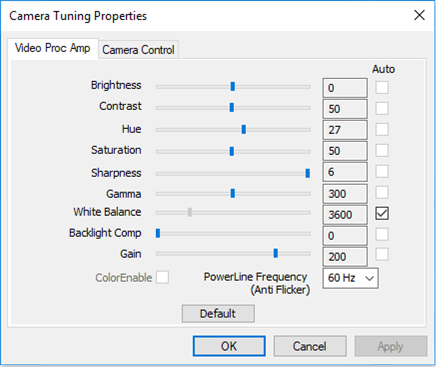436x367 pixels.
Task: Click the Gain slider handle
Action: [276, 253]
